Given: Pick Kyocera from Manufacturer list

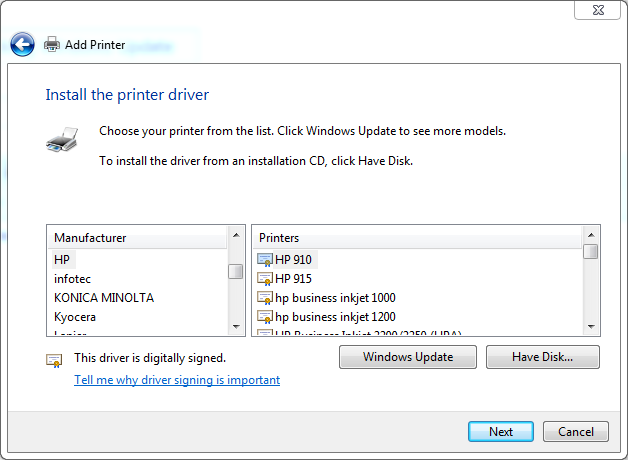Looking at the screenshot, I should point(75,317).
